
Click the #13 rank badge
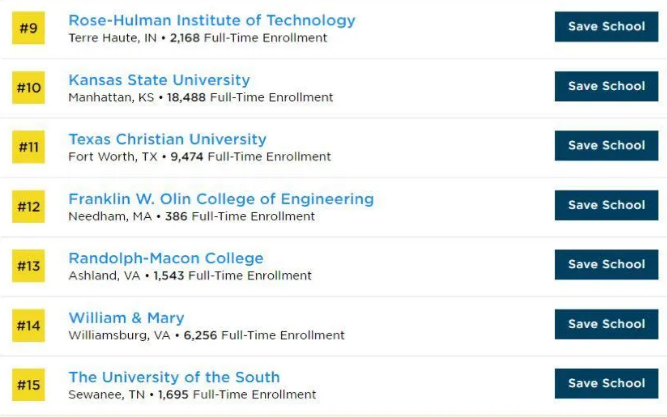(29, 266)
